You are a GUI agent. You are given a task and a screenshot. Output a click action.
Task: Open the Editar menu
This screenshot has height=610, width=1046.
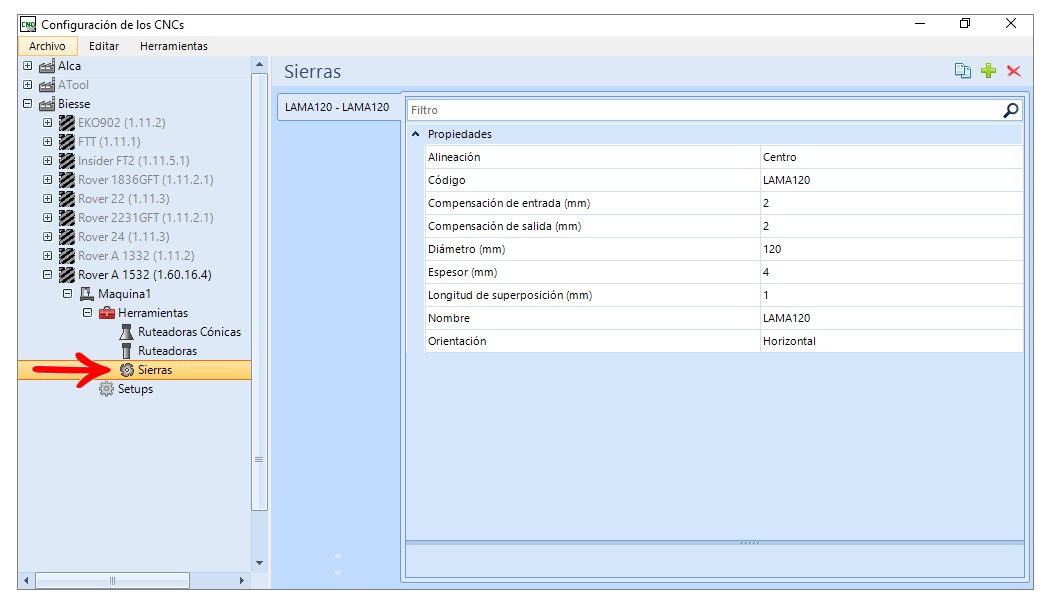point(104,46)
